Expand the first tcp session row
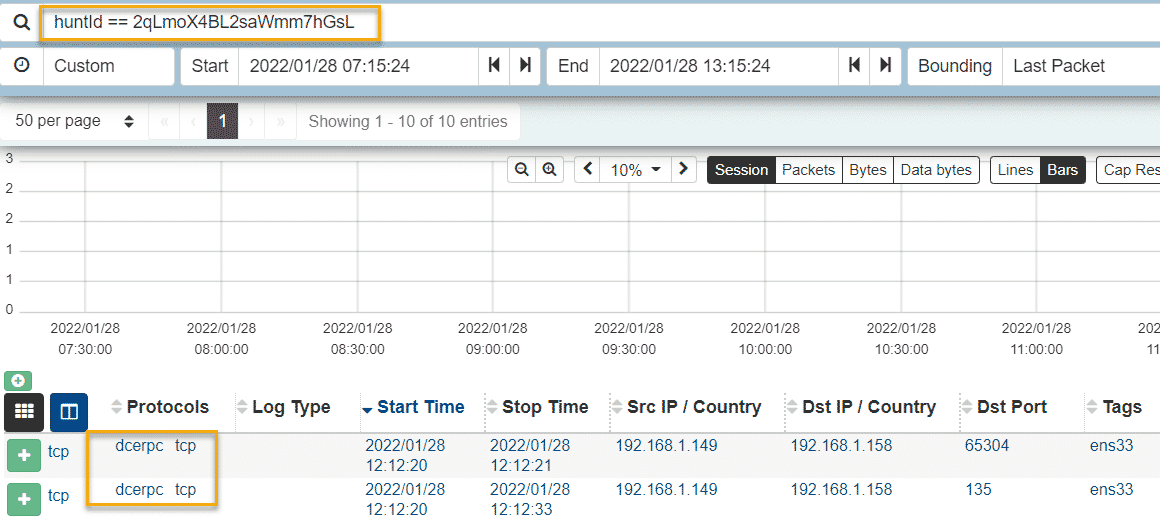1160x521 pixels. click(x=24, y=453)
